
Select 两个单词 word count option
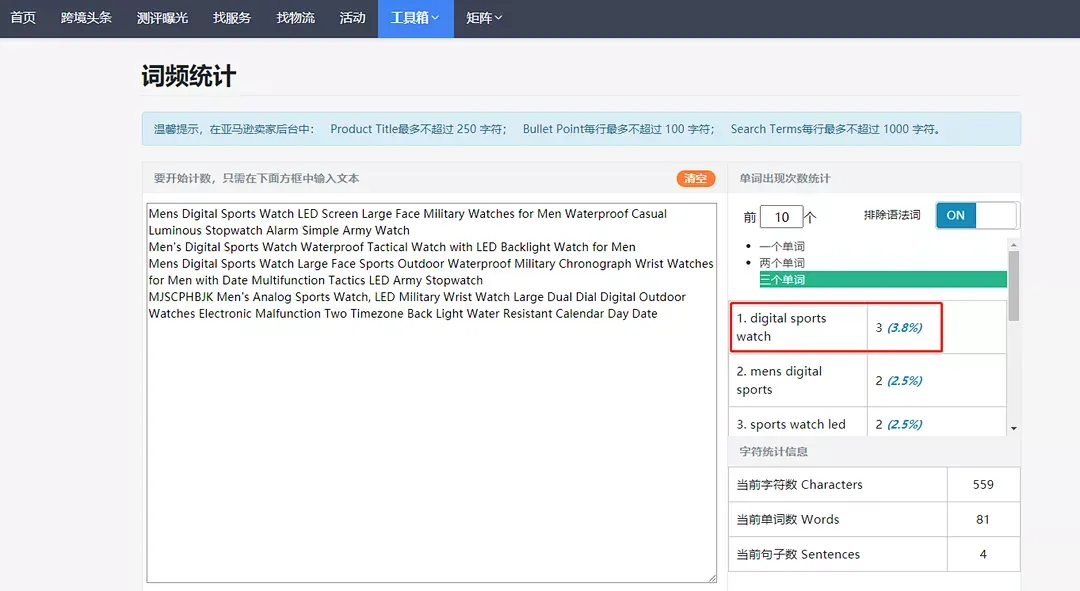[782, 262]
